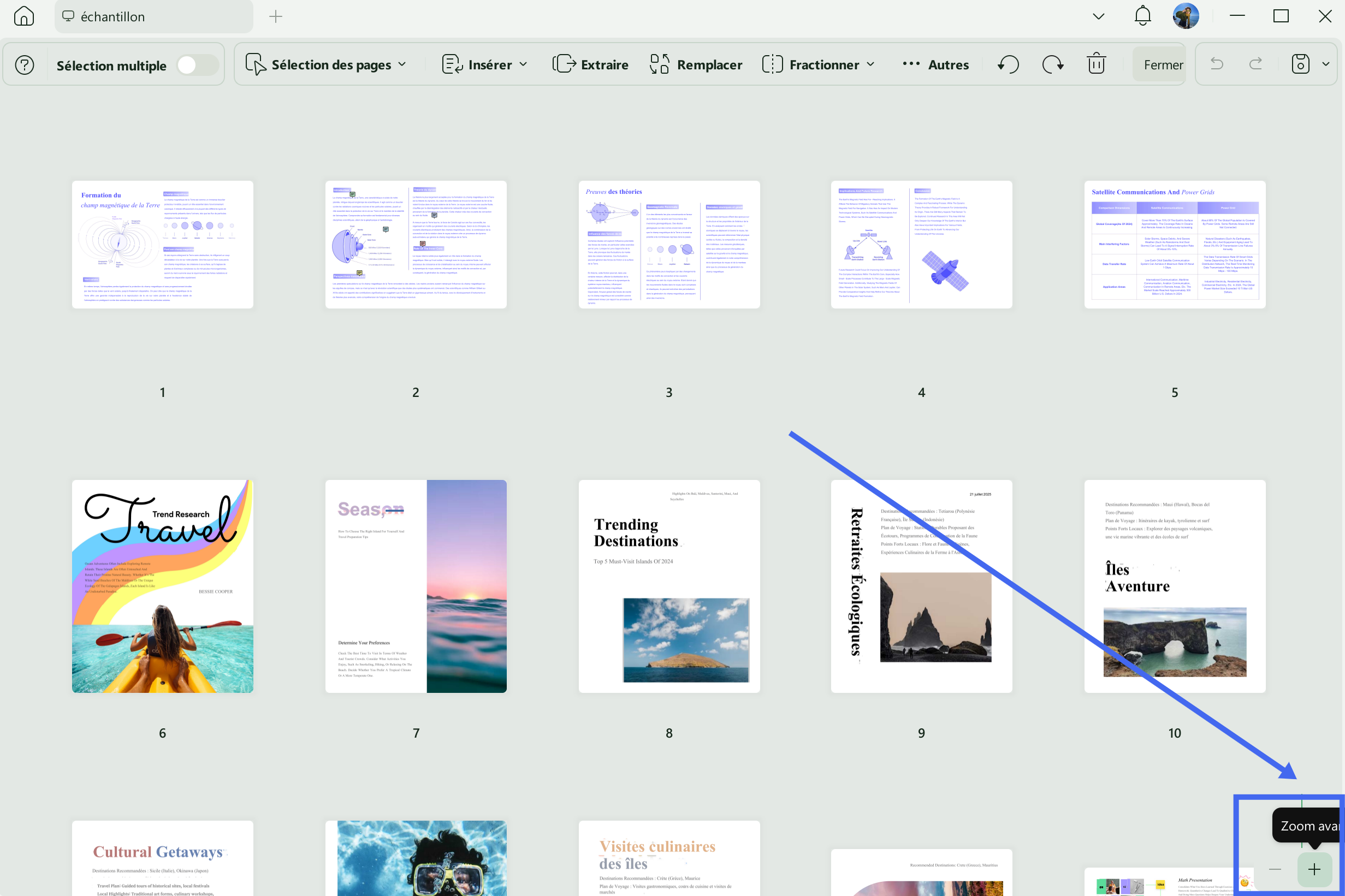Expand the Fractionner dropdown
Viewport: 1345px width, 896px height.
(x=818, y=64)
